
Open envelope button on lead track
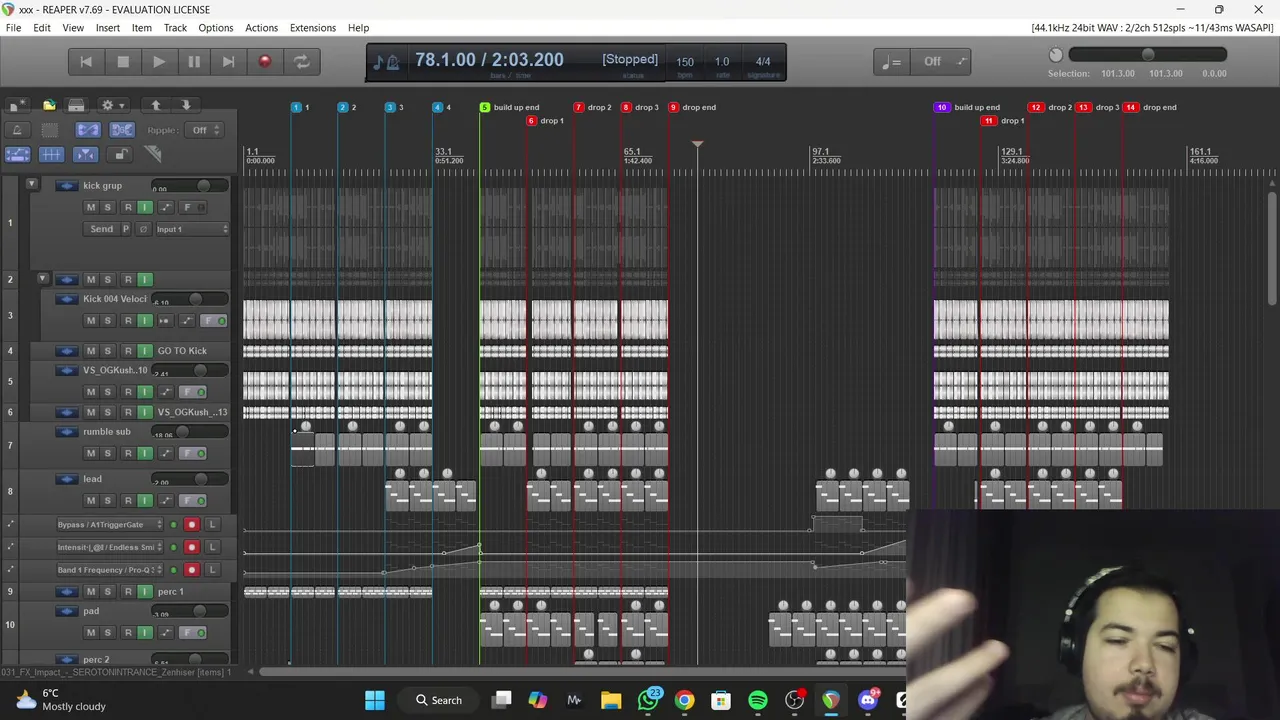(x=166, y=500)
